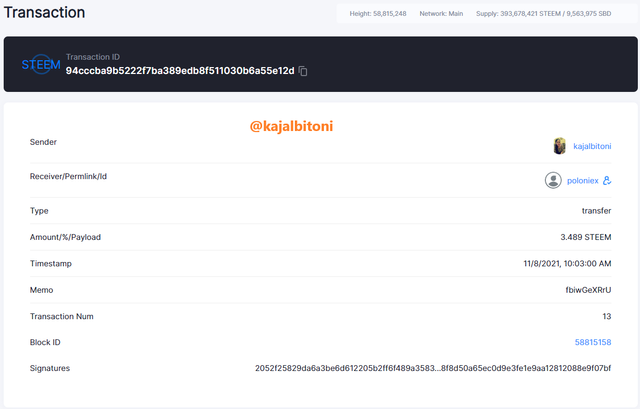Screen dimensions: 640x409
Task: Click the 'Memo' row label
Action: tap(42, 290)
